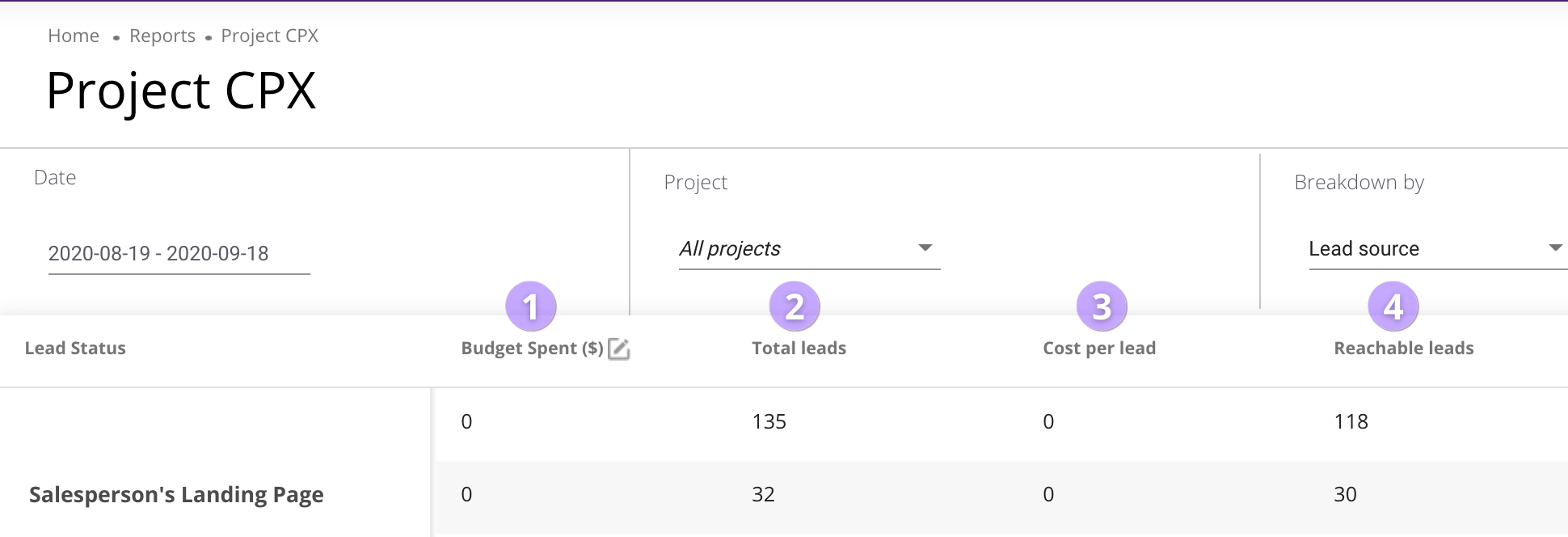This screenshot has width=1568, height=537.
Task: Click the bullet separator after Reports breadcrumb
Action: [x=209, y=37]
